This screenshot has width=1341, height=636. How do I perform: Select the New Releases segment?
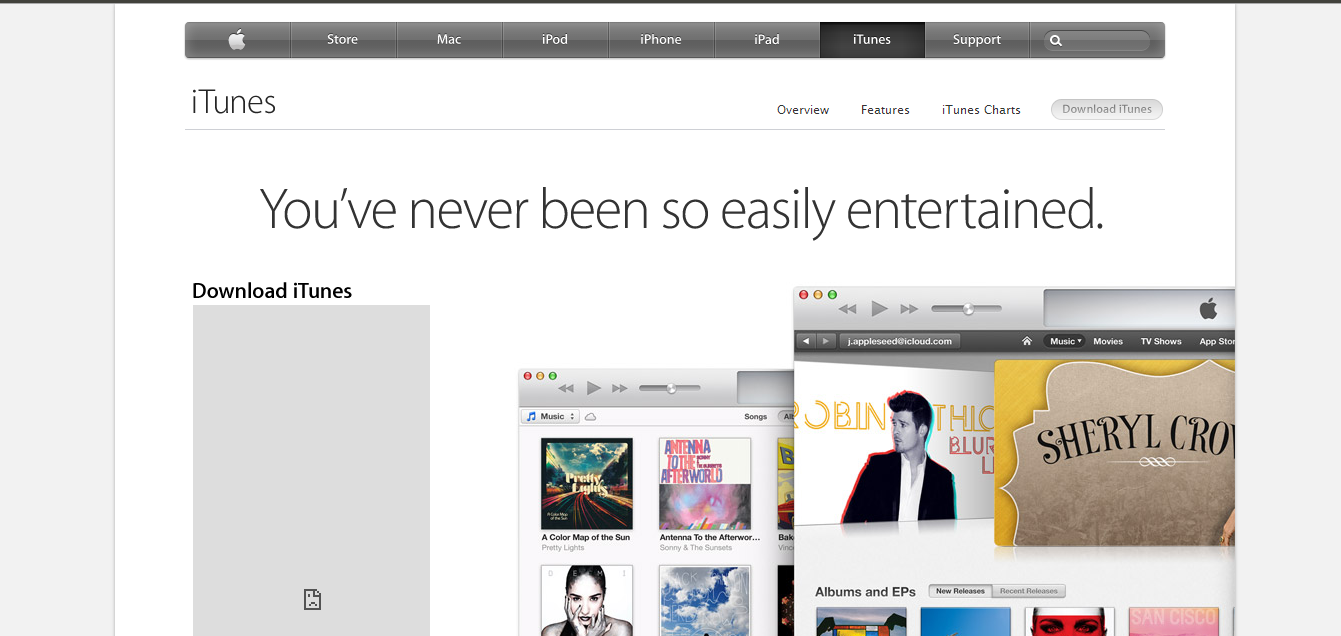(x=960, y=591)
